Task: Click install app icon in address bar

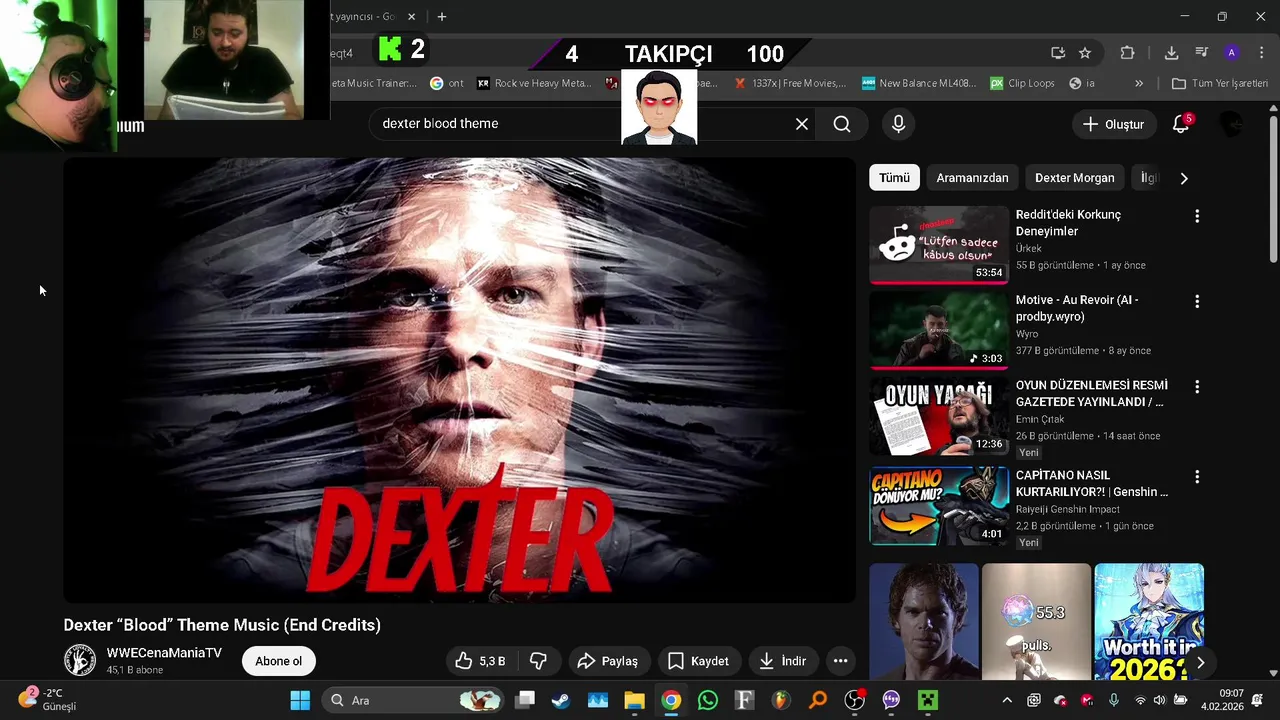Action: pyautogui.click(x=1058, y=53)
